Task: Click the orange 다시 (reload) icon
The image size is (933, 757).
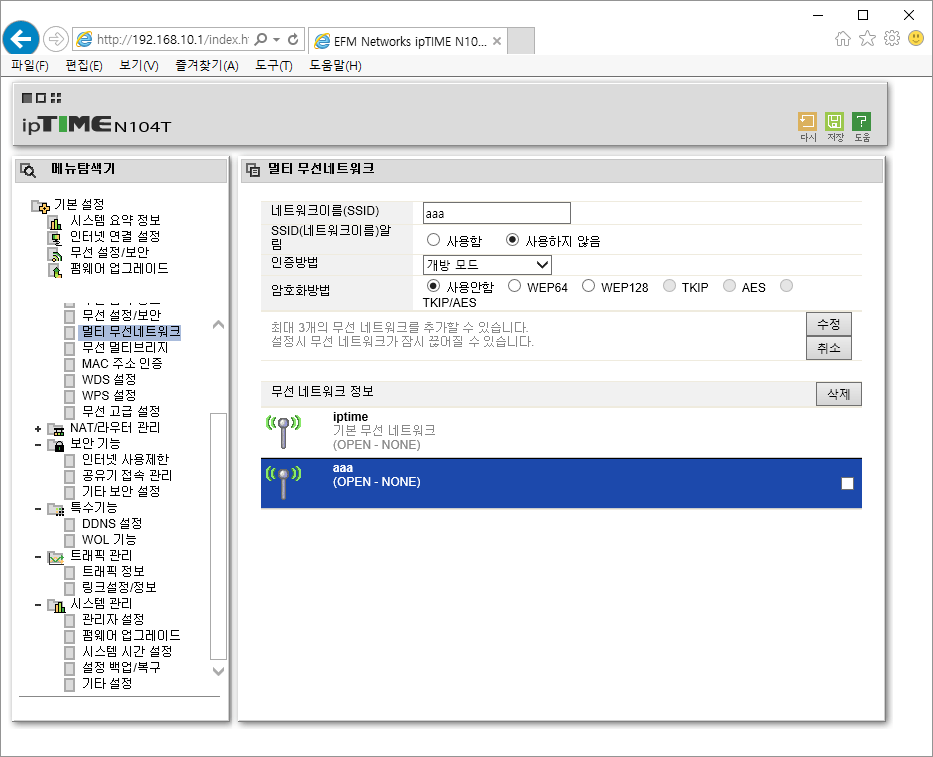Action: click(807, 121)
